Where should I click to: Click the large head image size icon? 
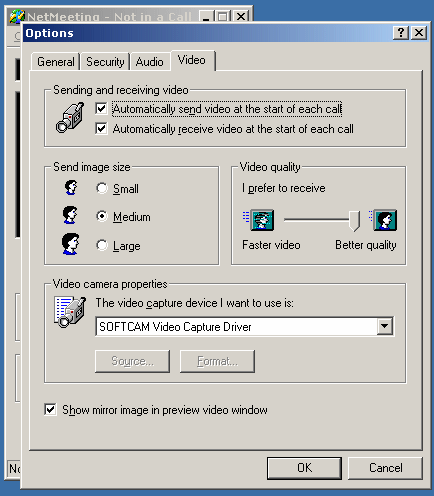(x=71, y=244)
